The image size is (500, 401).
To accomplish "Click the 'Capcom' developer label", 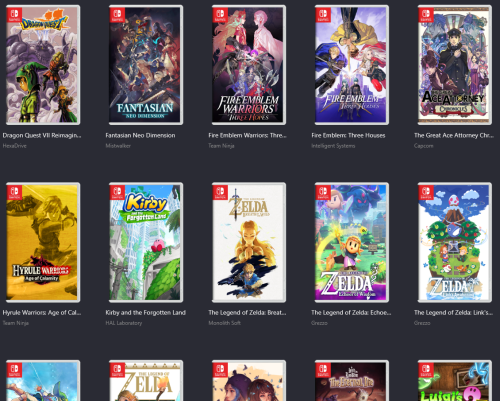I will point(424,146).
